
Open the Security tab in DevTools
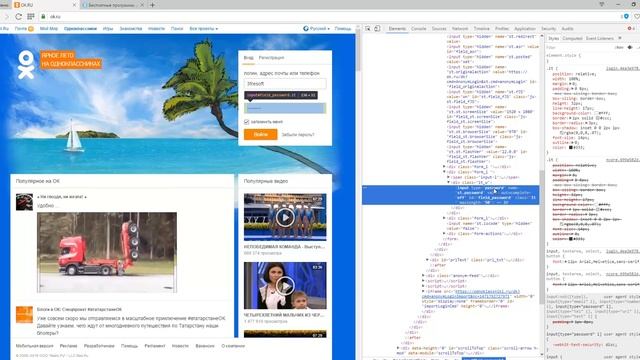tap(549, 29)
